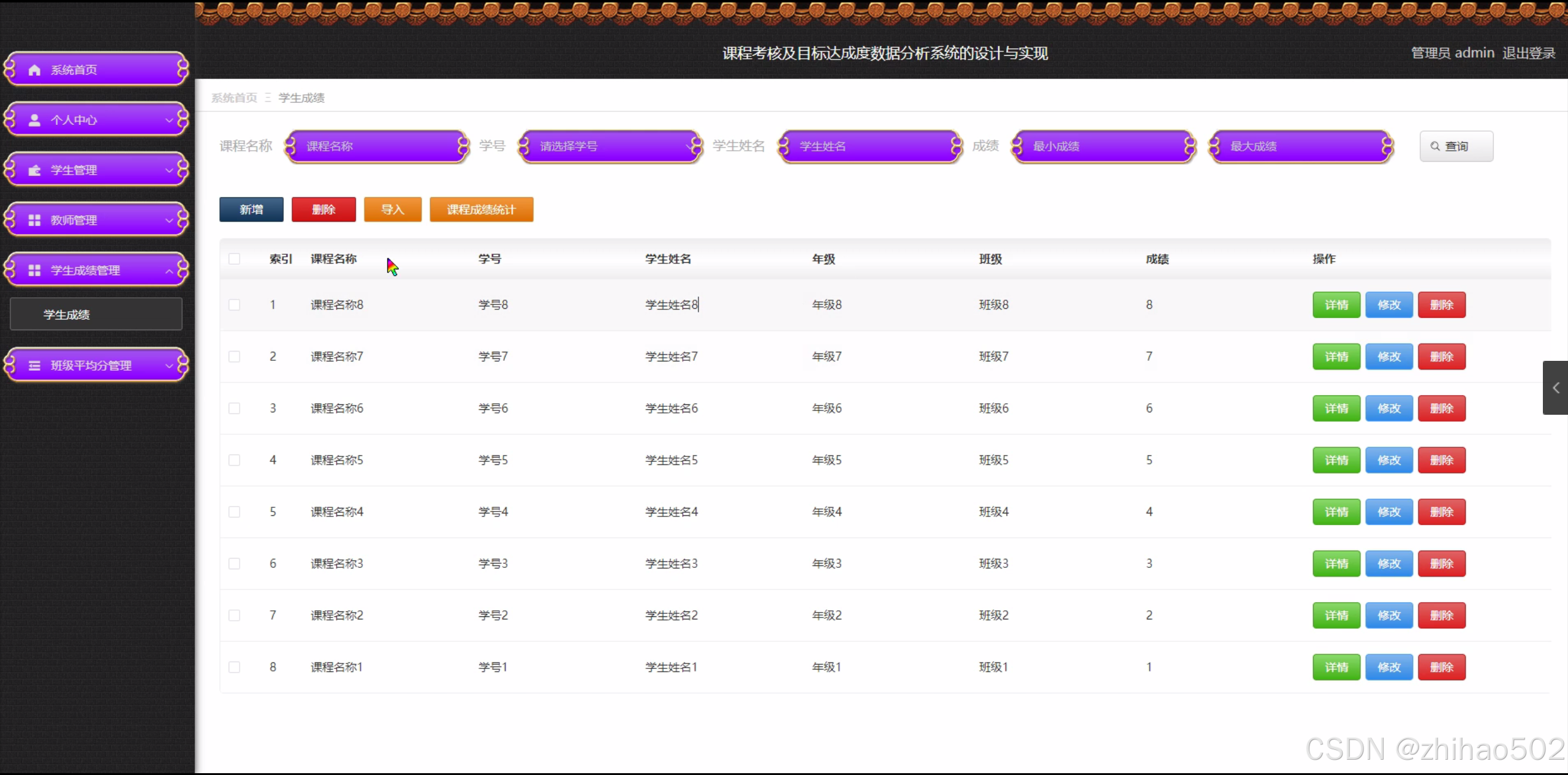The height and width of the screenshot is (775, 1568).
Task: Open the right-edge collapse arrow panel
Action: pyautogui.click(x=1555, y=388)
